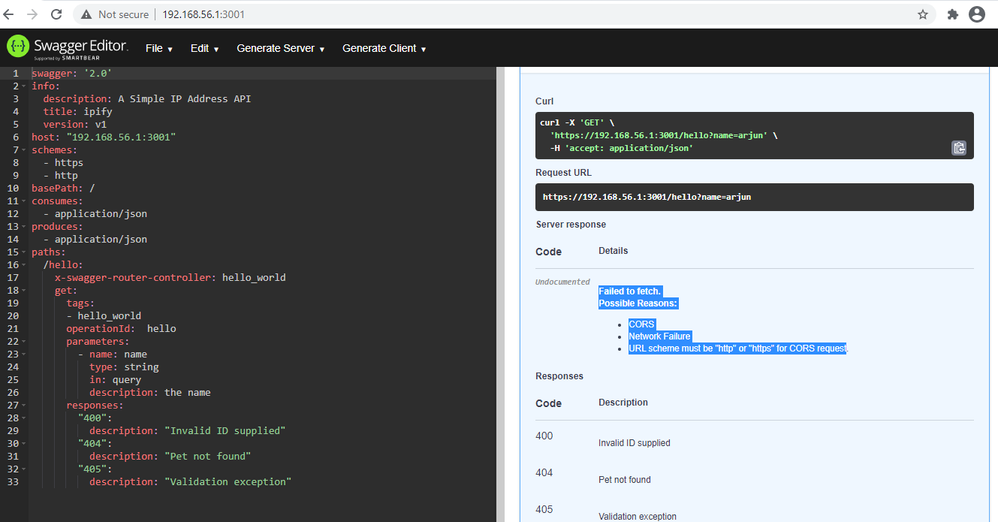Fold the paths section on line 15
This screenshot has width=998, height=522.
pos(24,253)
